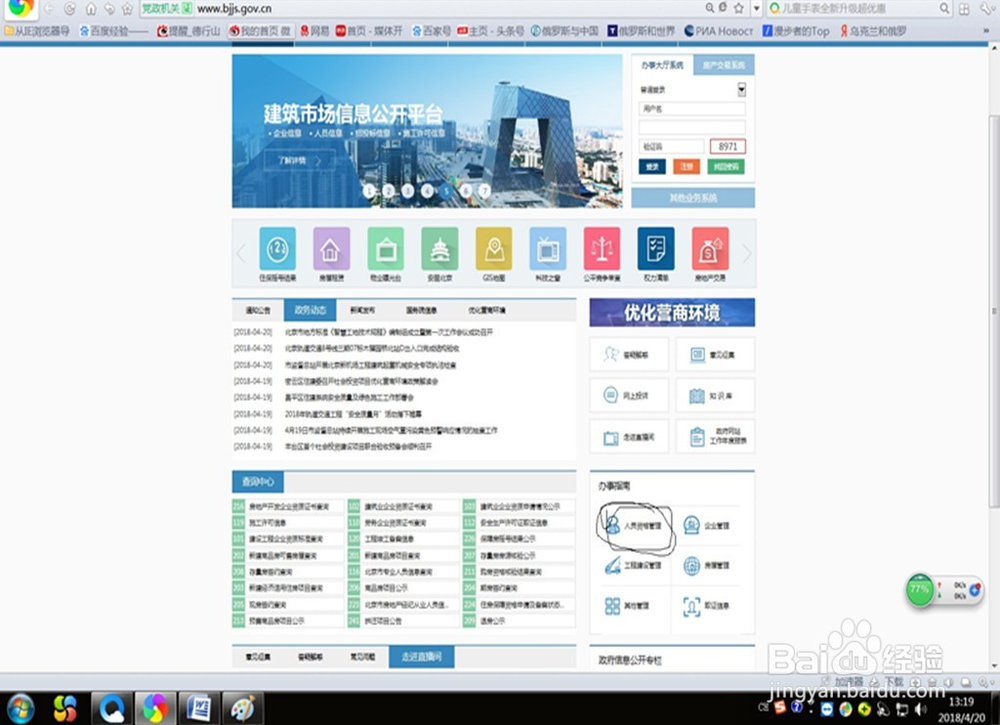Viewport: 1000px width, 725px height.
Task: Open the 安居北京 temple icon tile
Action: (439, 249)
